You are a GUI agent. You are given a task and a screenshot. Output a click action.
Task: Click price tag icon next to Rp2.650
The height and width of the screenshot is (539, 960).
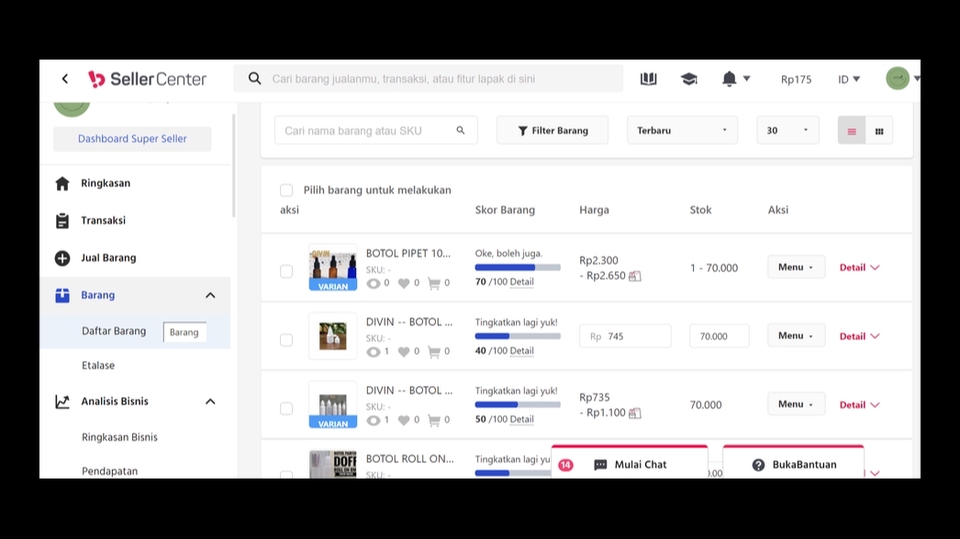pyautogui.click(x=635, y=276)
